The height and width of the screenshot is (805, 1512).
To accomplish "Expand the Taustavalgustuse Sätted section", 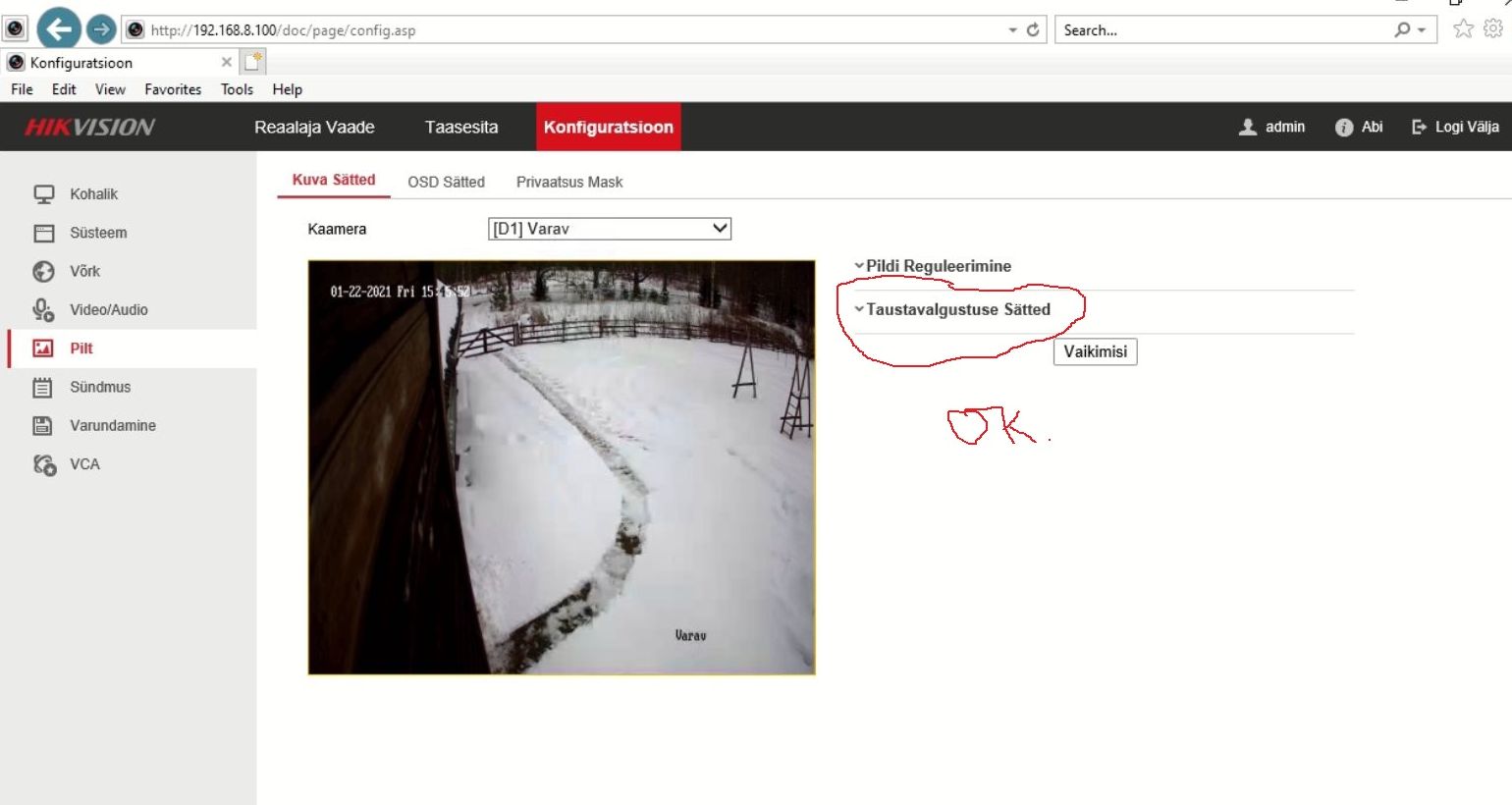I will 957,309.
